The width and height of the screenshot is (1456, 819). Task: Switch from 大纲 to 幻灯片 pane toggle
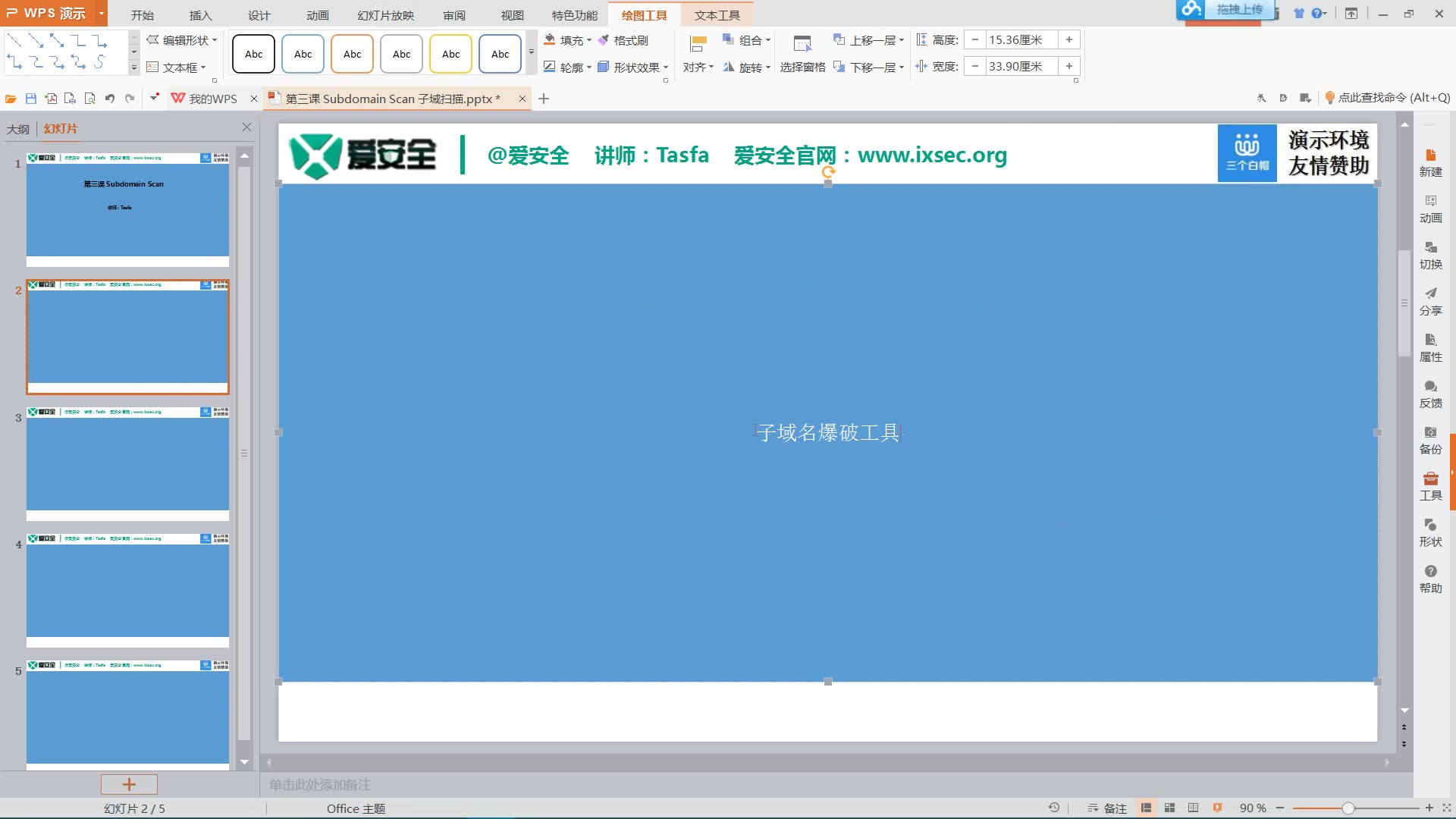coord(60,128)
